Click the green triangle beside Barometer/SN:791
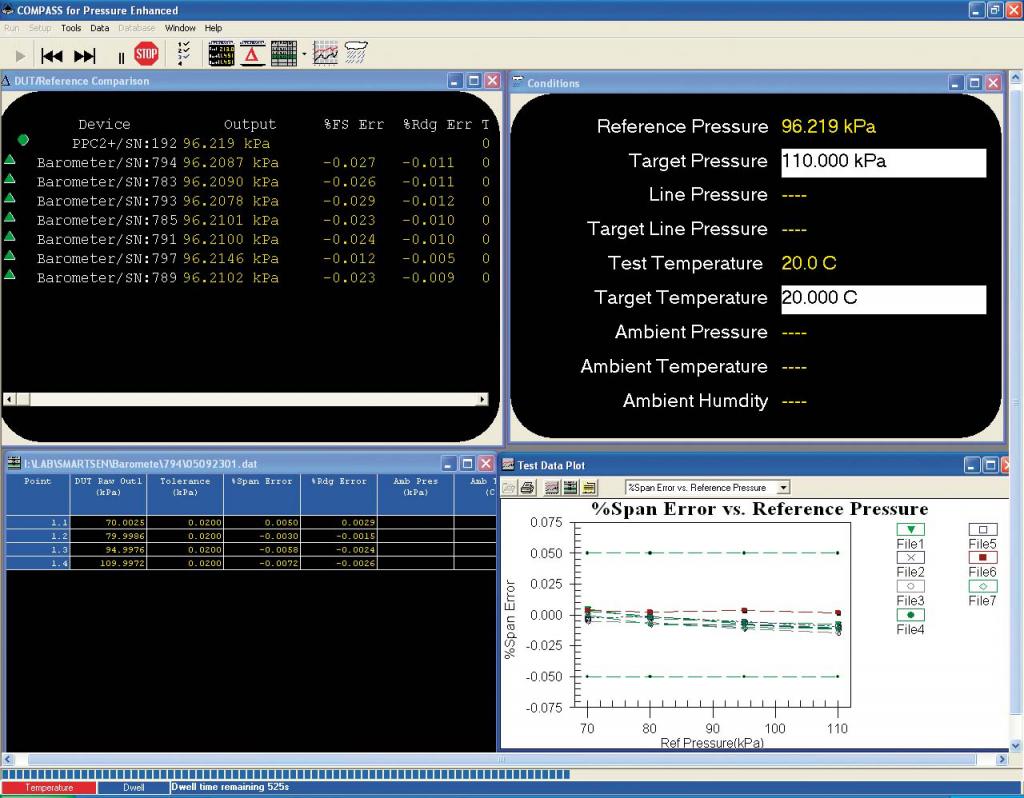Image resolution: width=1024 pixels, height=798 pixels. click(x=10, y=236)
